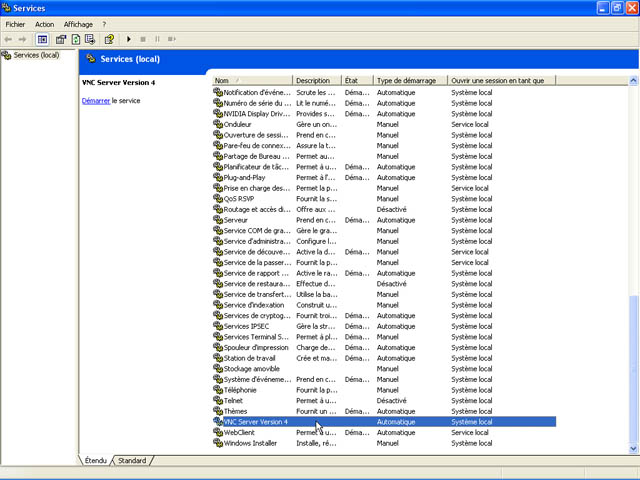The height and width of the screenshot is (480, 640).
Task: Click the Restart service toolbar icon
Action: point(172,39)
